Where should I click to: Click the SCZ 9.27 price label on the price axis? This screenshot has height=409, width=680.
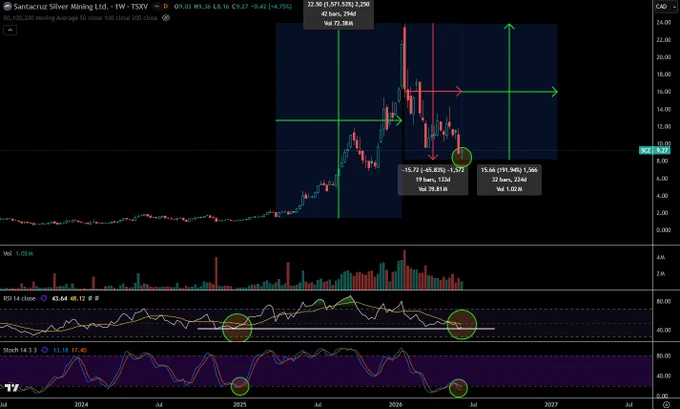click(655, 151)
